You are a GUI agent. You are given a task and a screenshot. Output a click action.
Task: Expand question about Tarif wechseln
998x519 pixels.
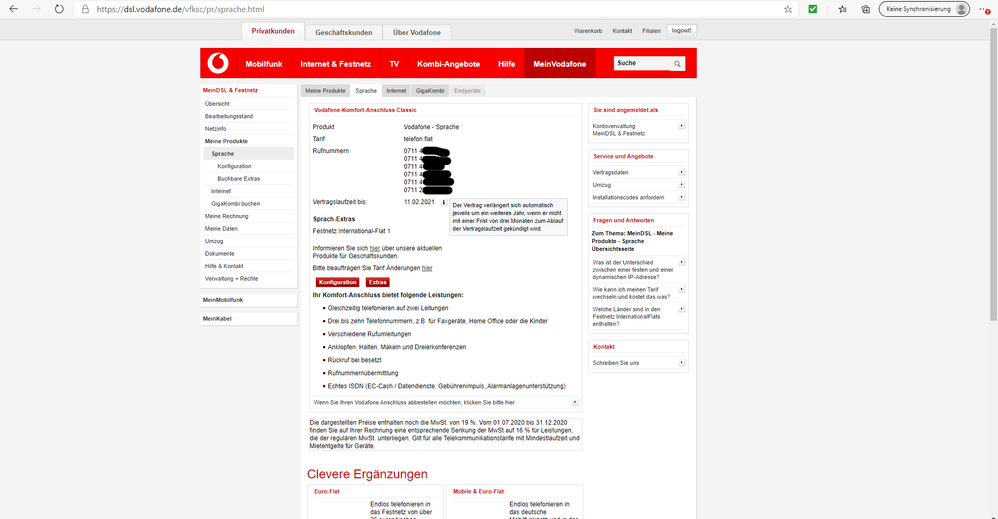tap(682, 289)
